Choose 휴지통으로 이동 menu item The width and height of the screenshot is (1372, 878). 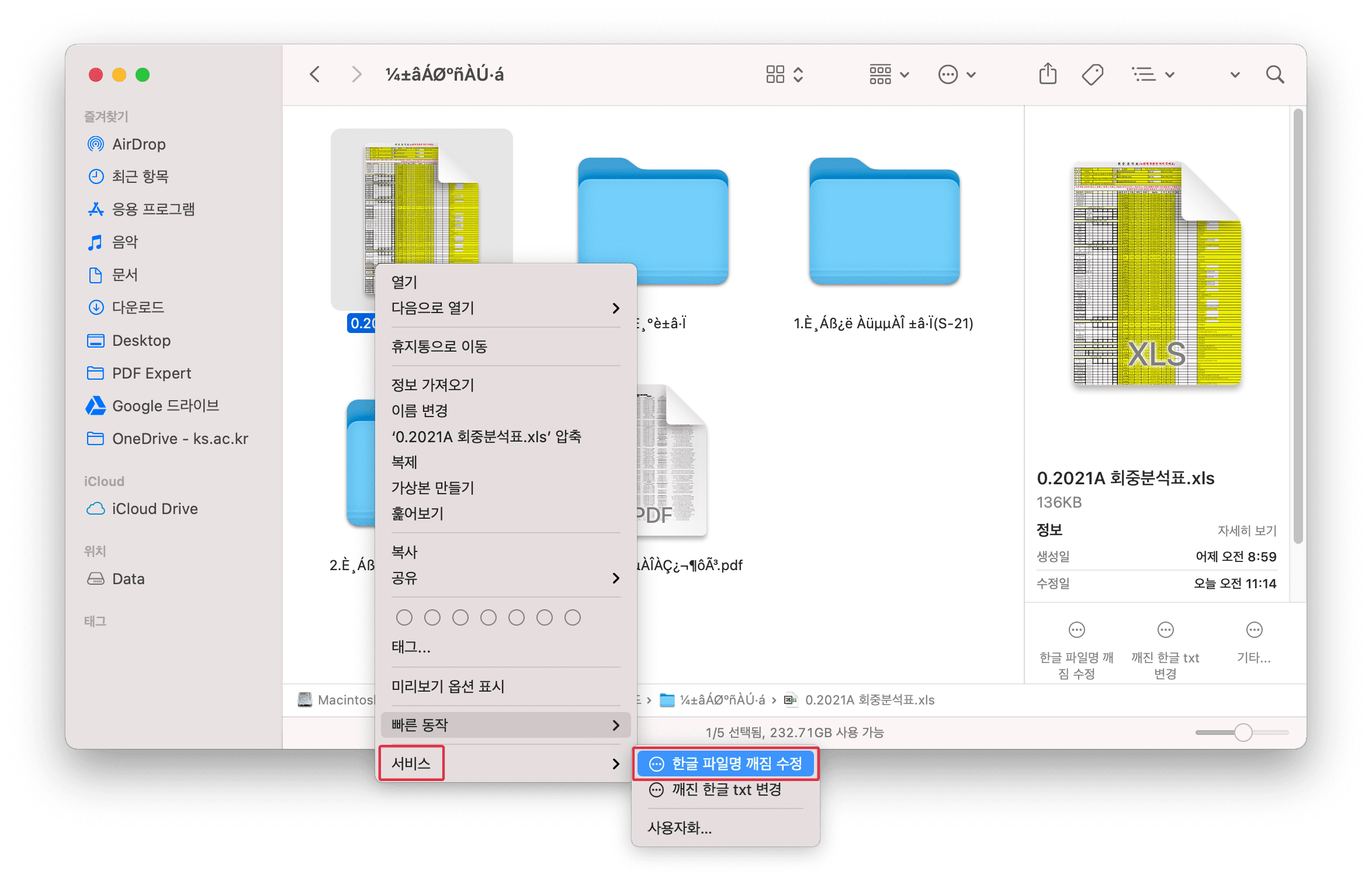coord(506,346)
